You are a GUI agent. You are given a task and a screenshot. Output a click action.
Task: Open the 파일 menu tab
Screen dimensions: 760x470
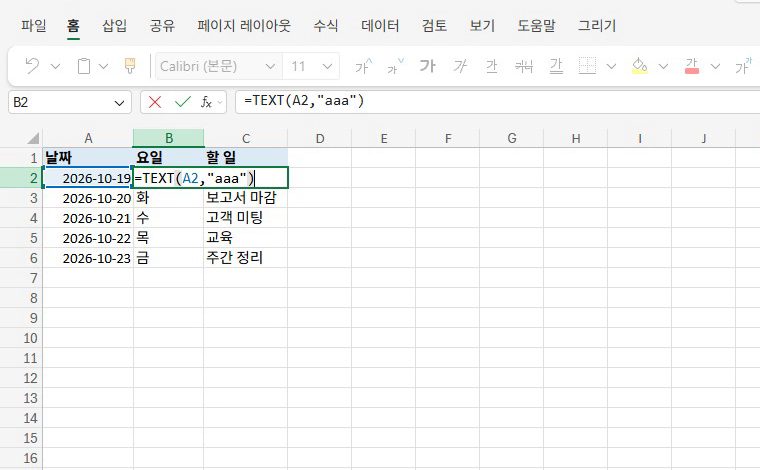click(33, 26)
